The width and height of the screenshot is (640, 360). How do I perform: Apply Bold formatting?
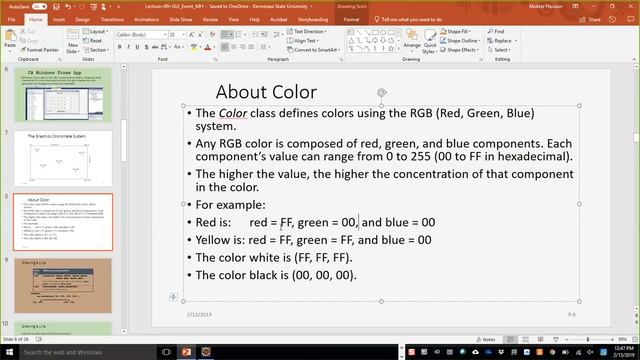click(x=120, y=47)
